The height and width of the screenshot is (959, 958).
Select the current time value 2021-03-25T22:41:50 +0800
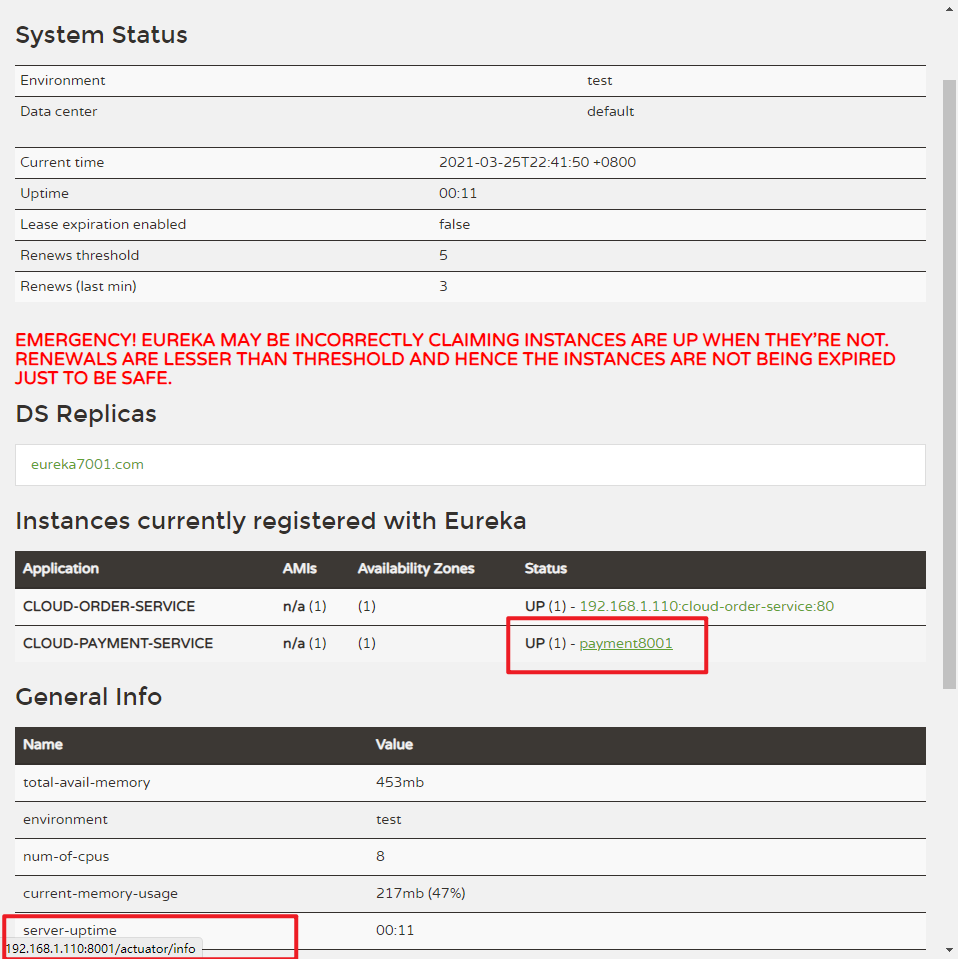point(537,162)
